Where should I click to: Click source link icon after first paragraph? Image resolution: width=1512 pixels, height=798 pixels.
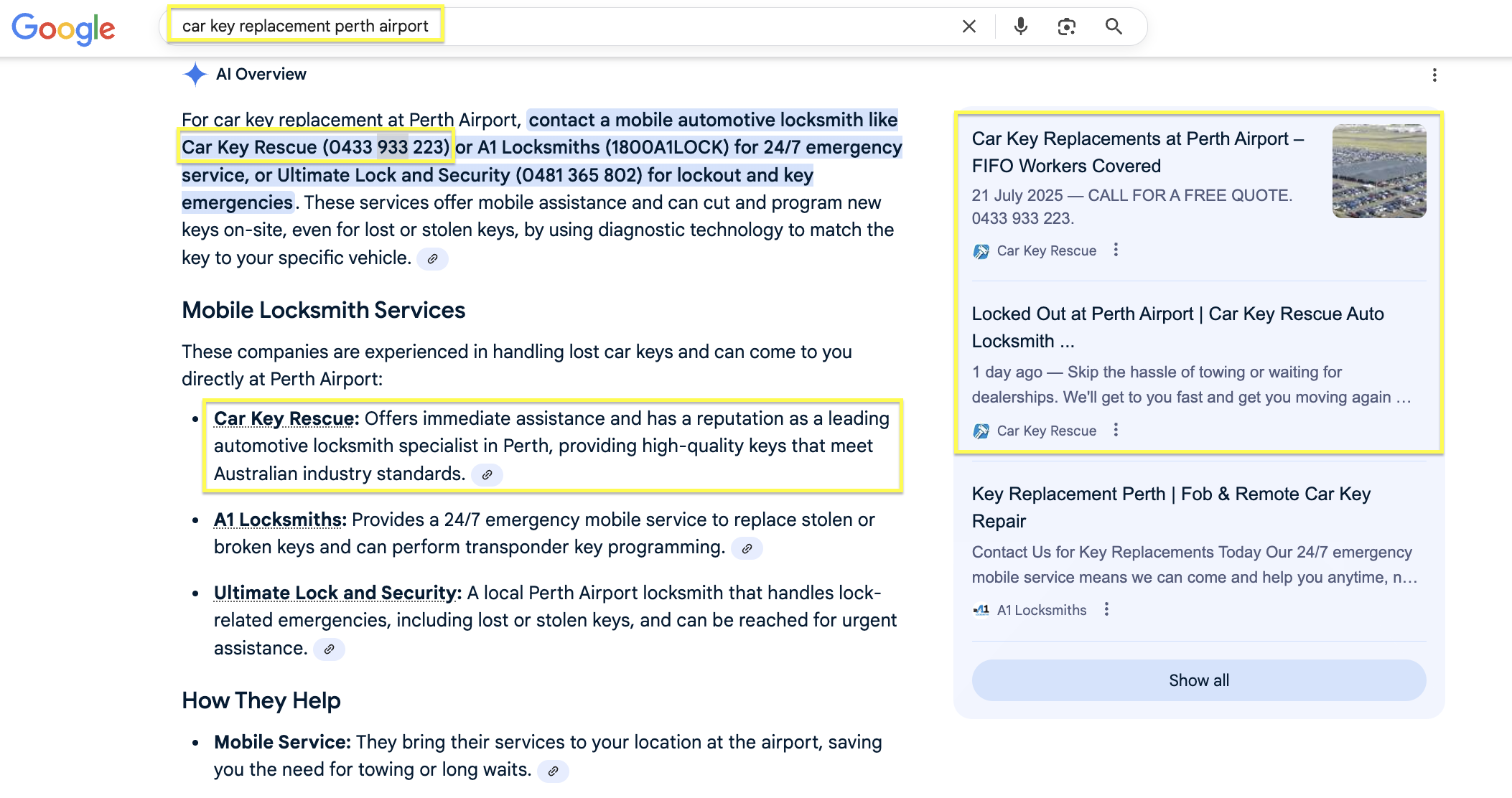point(432,259)
